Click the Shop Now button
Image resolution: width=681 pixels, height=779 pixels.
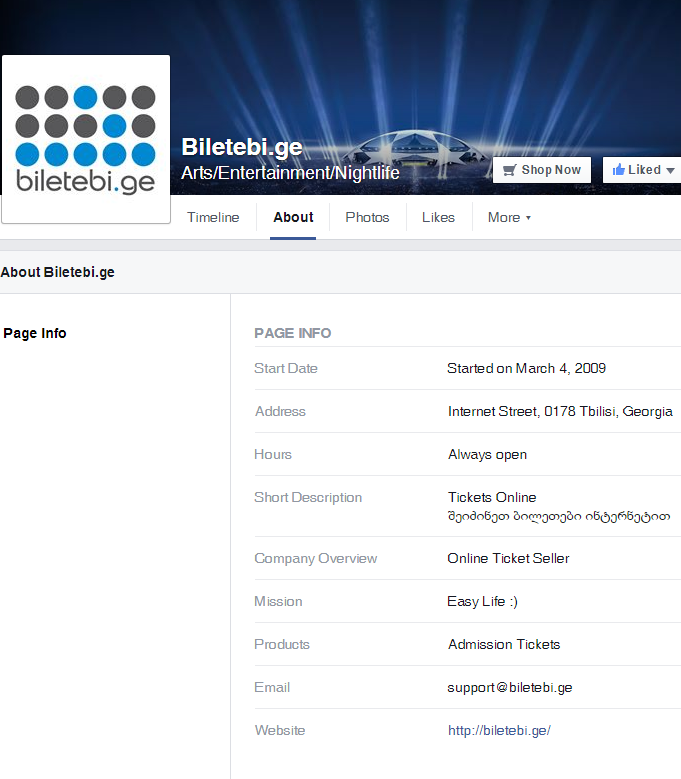coord(541,170)
